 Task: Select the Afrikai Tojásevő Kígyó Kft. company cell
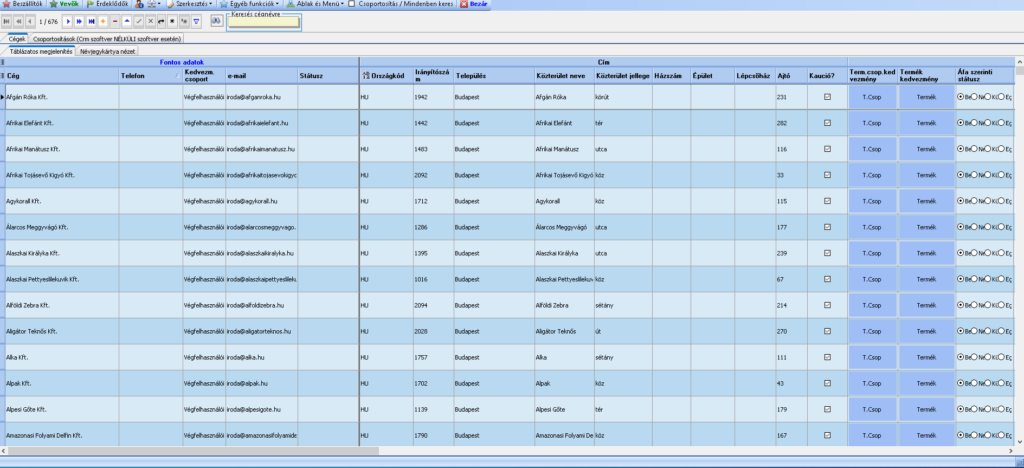62,175
